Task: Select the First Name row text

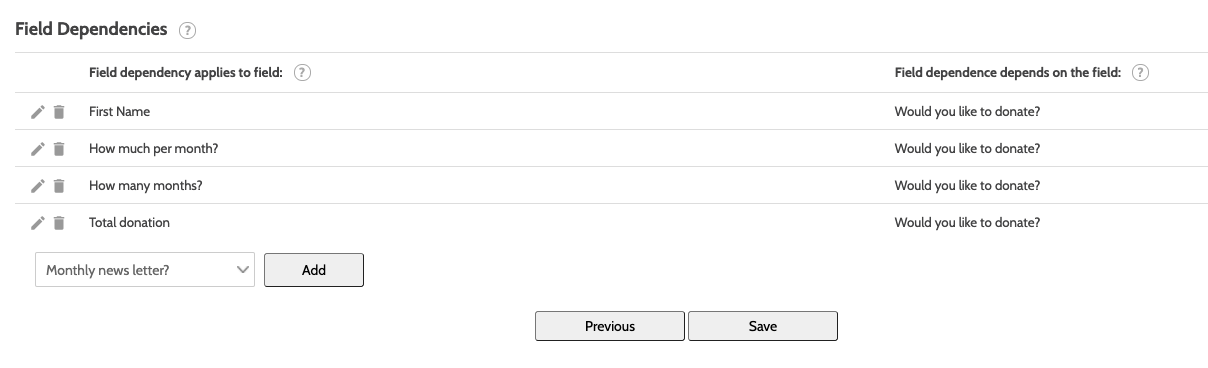Action: click(x=119, y=112)
